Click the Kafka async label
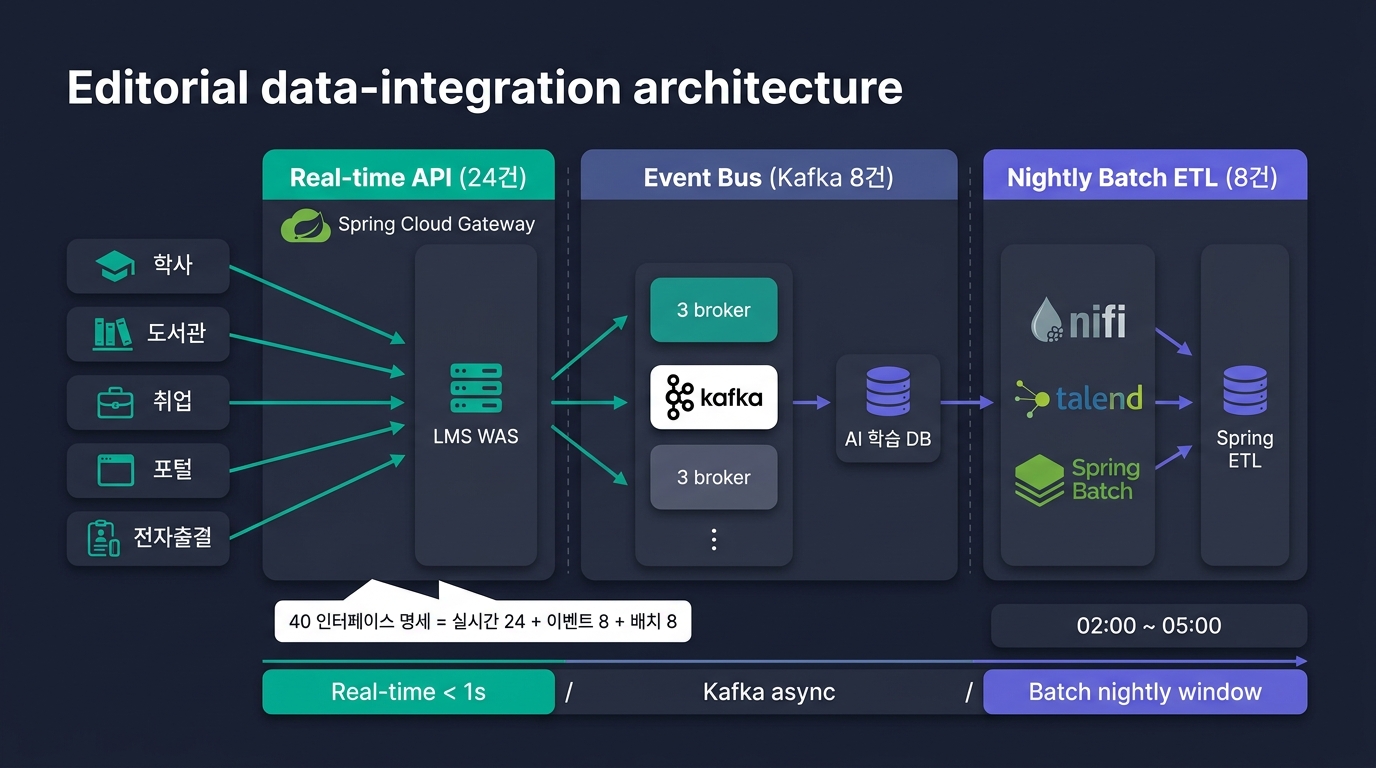This screenshot has width=1376, height=768. 769,692
